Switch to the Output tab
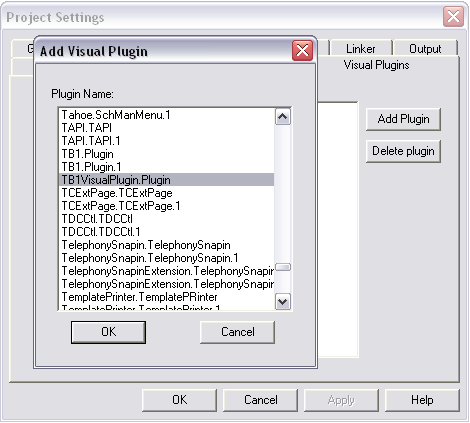The width and height of the screenshot is (470, 423). click(425, 49)
